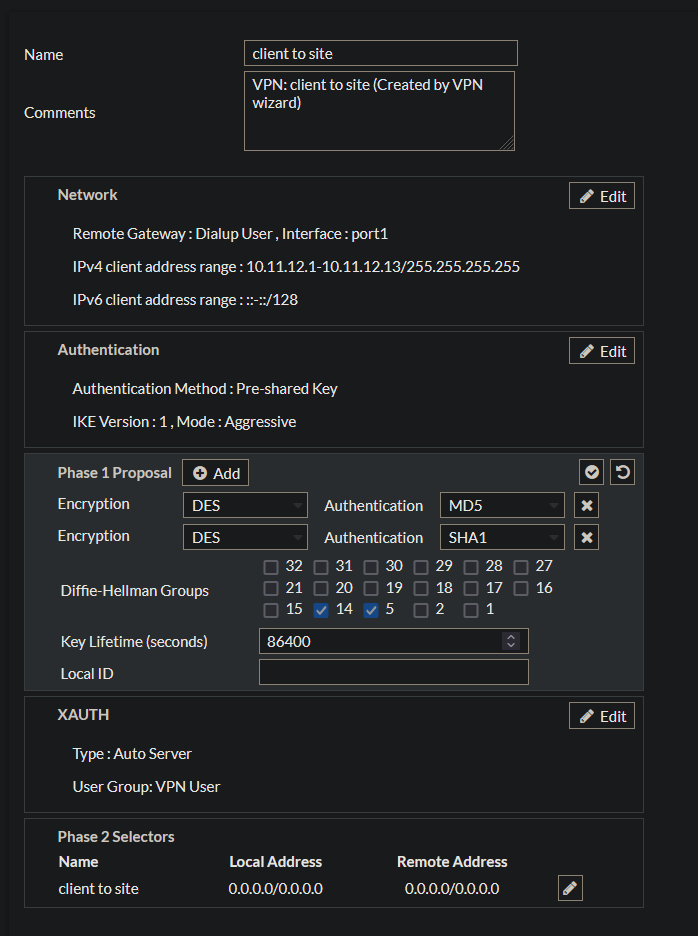Viewport: 698px width, 936px height.
Task: Uncheck Diffie-Hellman group 5
Action: coord(371,610)
